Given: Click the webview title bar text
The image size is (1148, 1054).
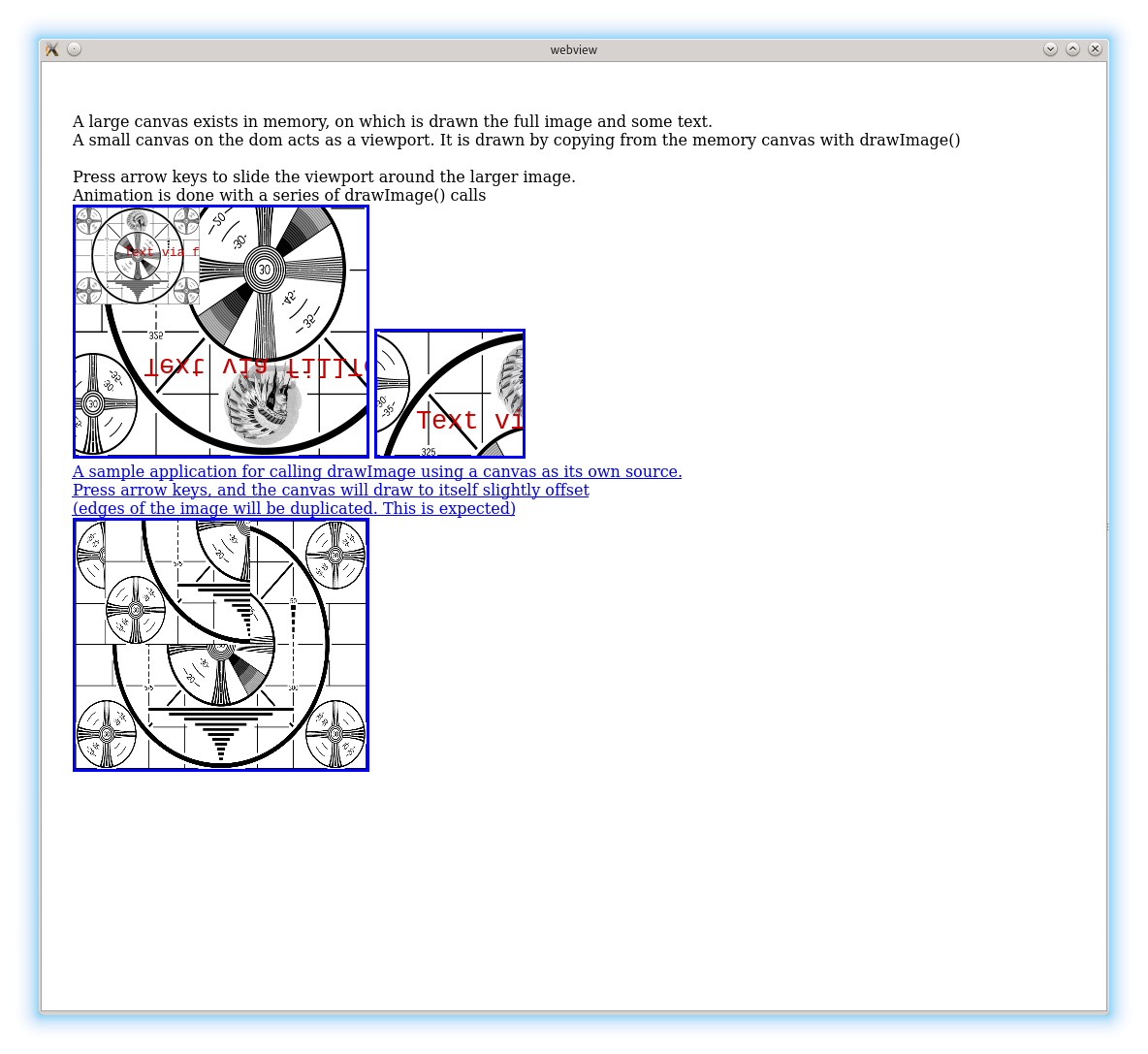Looking at the screenshot, I should (574, 49).
